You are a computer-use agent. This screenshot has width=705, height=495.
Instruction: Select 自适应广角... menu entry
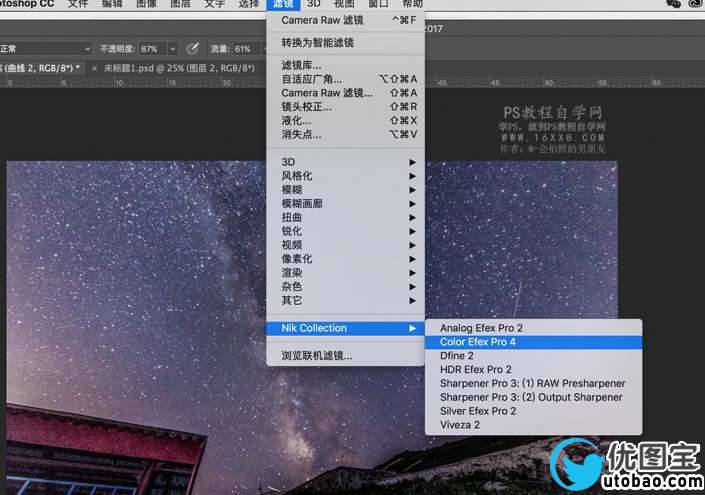pyautogui.click(x=345, y=79)
